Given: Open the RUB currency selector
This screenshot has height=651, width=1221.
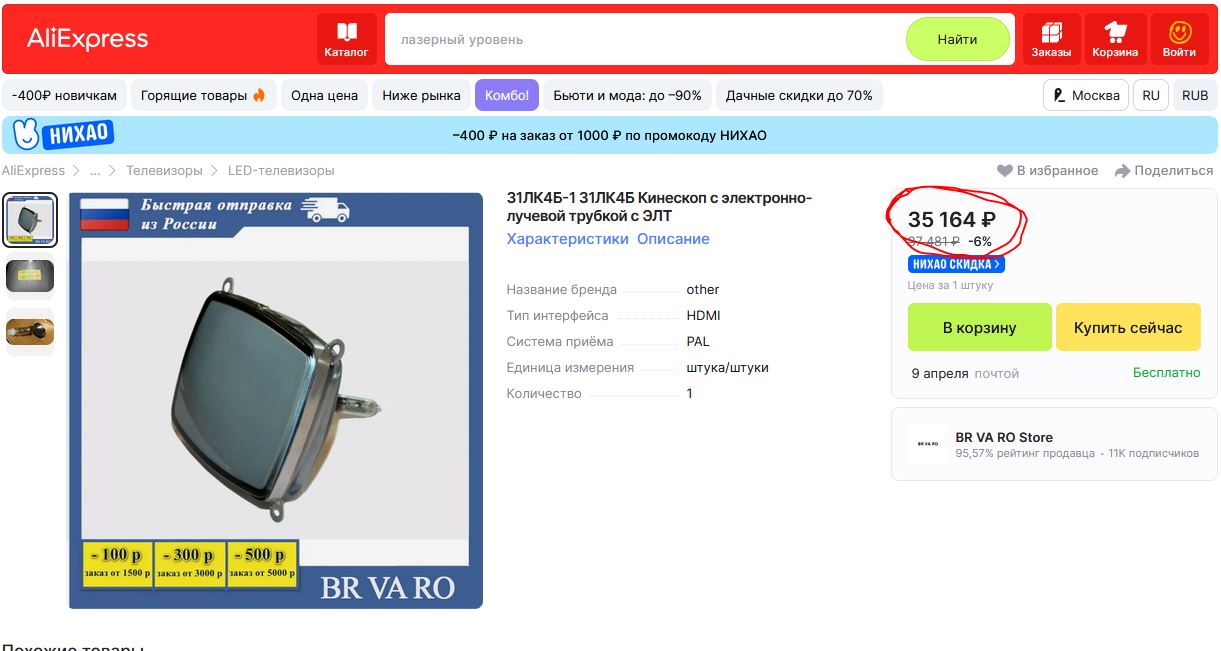Looking at the screenshot, I should (1195, 96).
